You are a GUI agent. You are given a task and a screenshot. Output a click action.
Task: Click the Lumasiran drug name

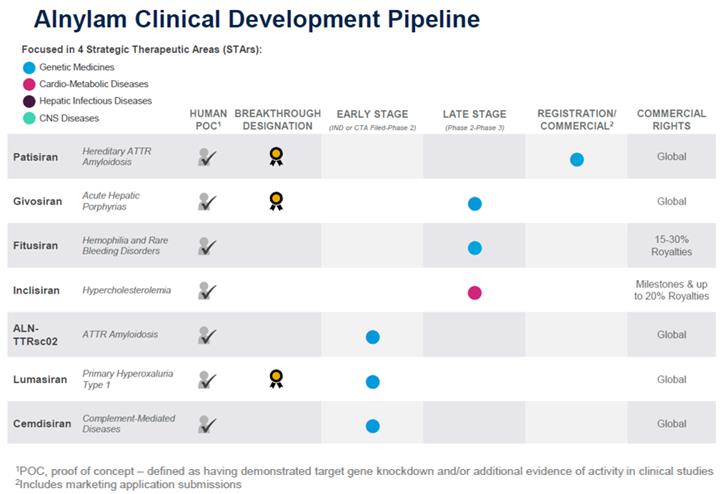pyautogui.click(x=40, y=380)
